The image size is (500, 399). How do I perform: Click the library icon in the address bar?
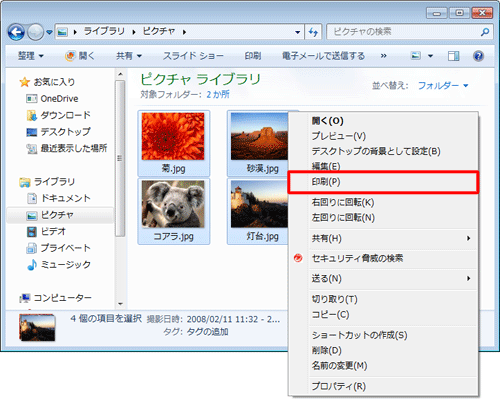click(62, 32)
